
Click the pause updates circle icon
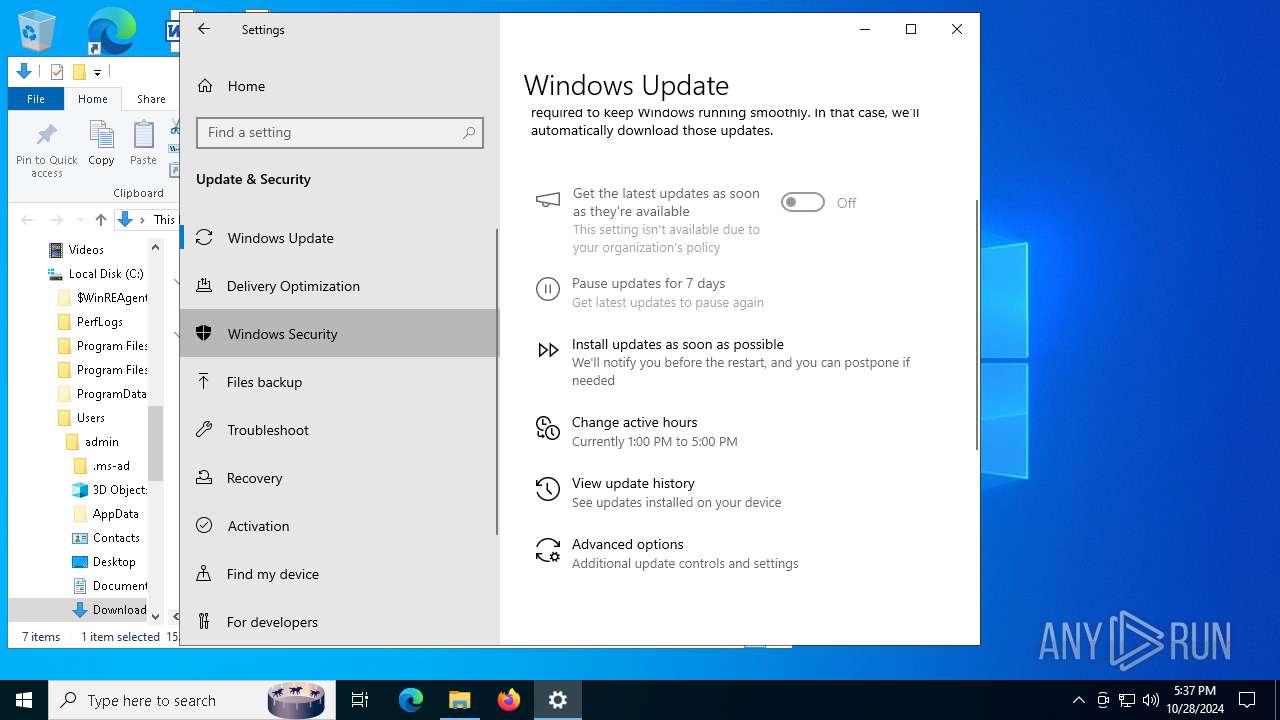pos(547,290)
